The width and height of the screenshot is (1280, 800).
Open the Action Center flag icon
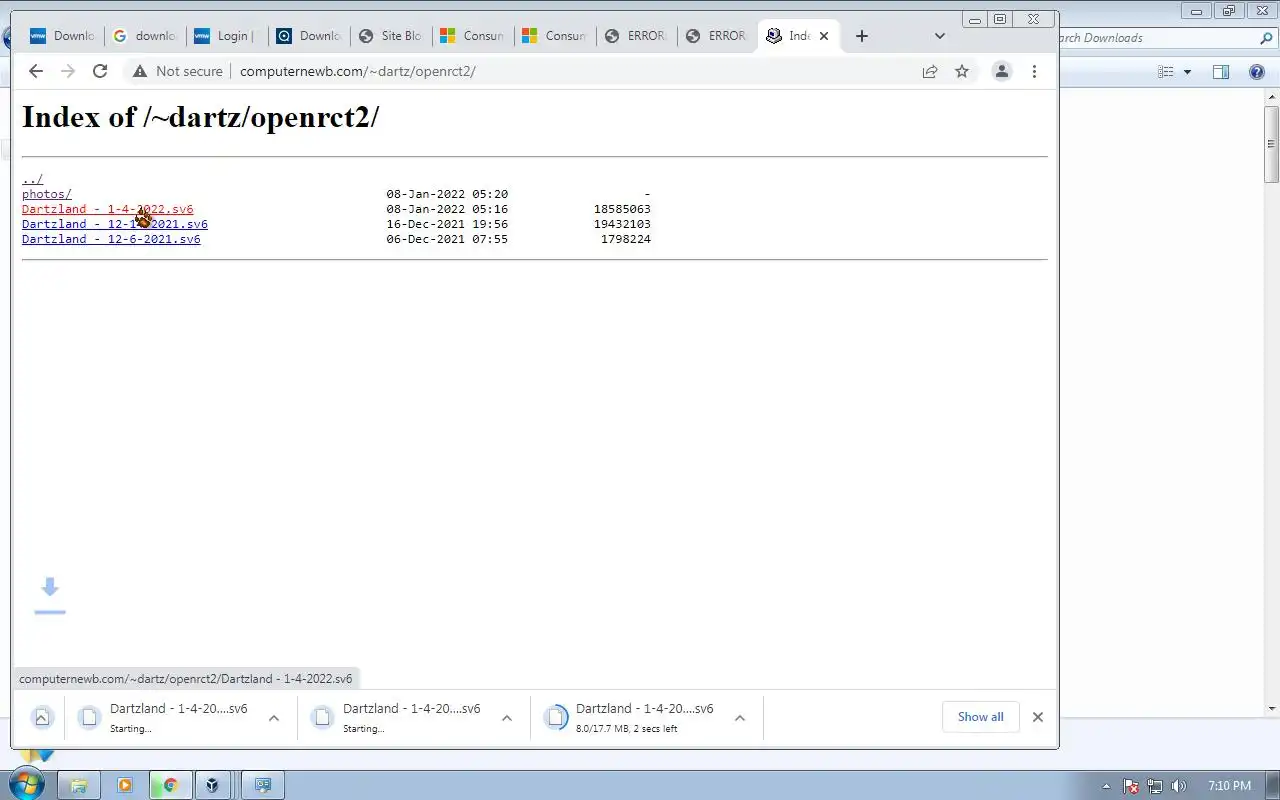pos(1131,786)
